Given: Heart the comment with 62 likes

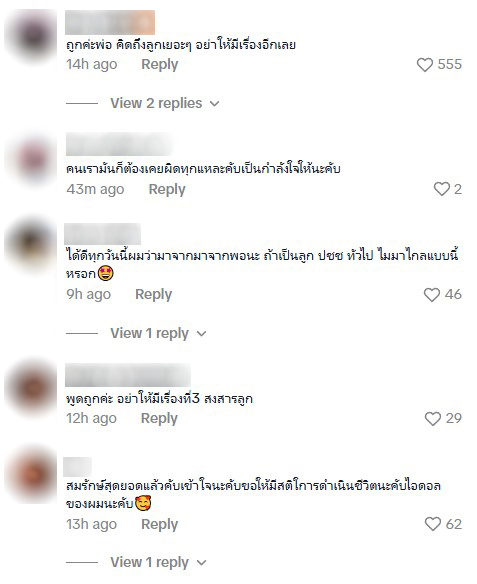Looking at the screenshot, I should [x=433, y=524].
